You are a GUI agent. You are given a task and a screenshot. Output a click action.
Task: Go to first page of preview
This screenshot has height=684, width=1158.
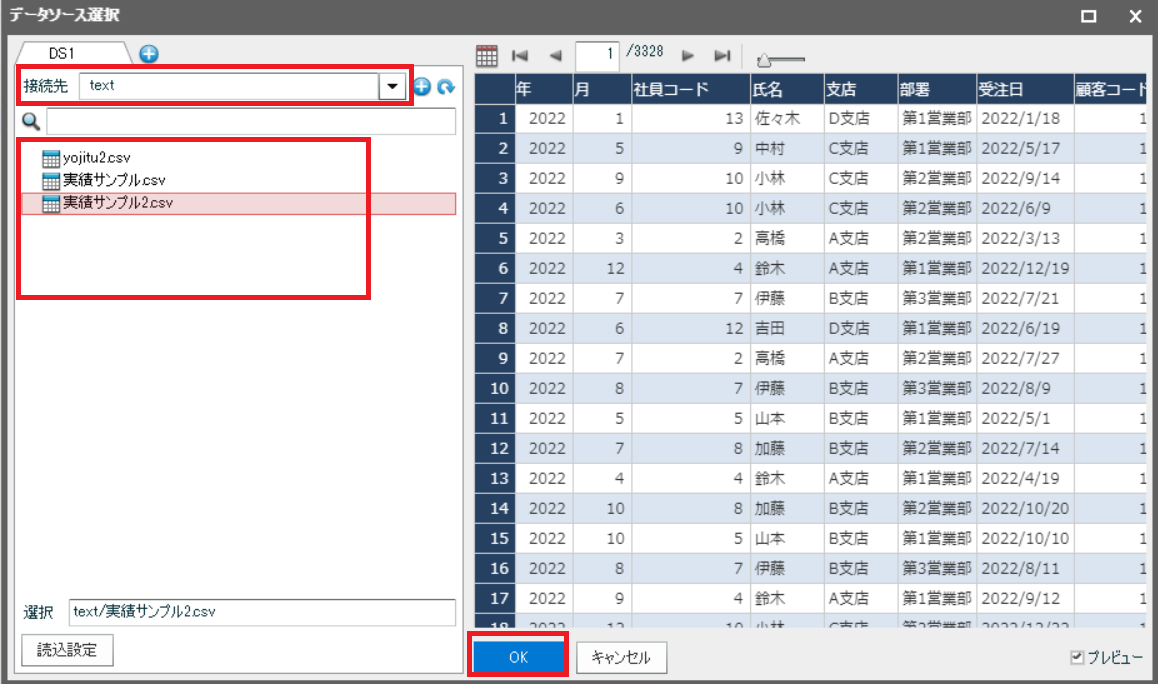click(x=520, y=55)
